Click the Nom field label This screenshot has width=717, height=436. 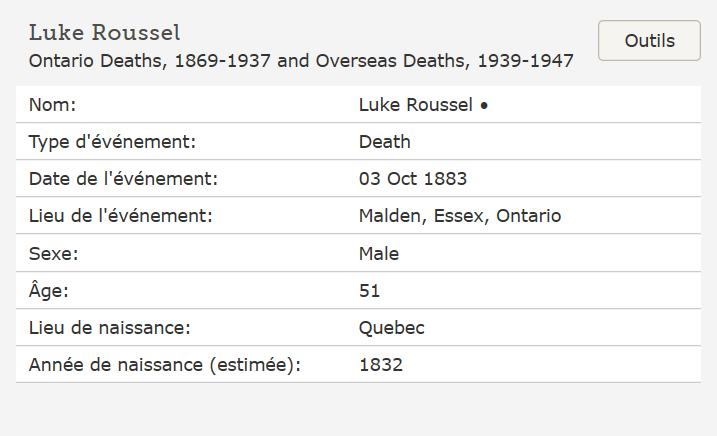[52, 105]
